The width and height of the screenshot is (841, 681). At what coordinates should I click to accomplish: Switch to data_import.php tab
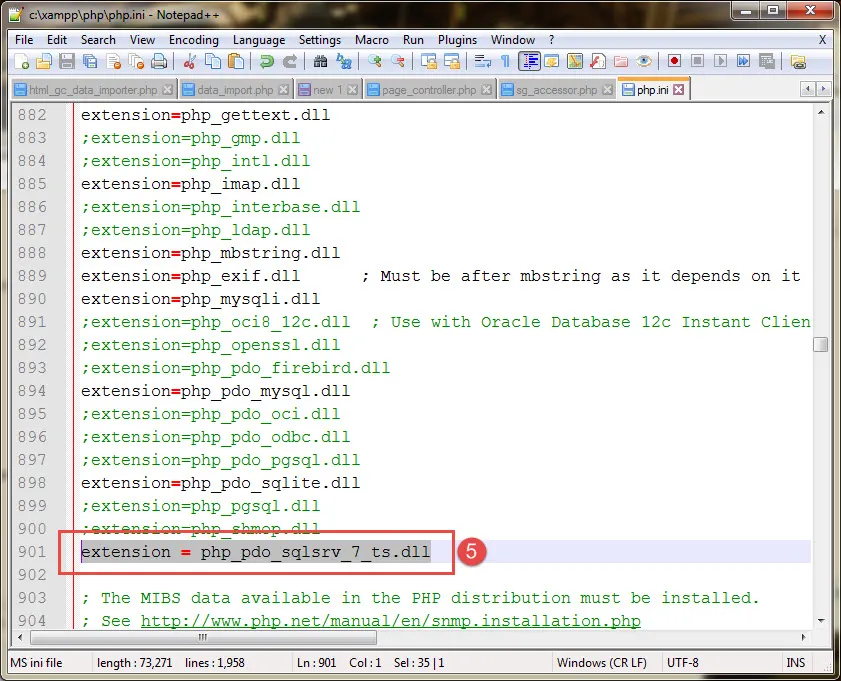tap(235, 90)
